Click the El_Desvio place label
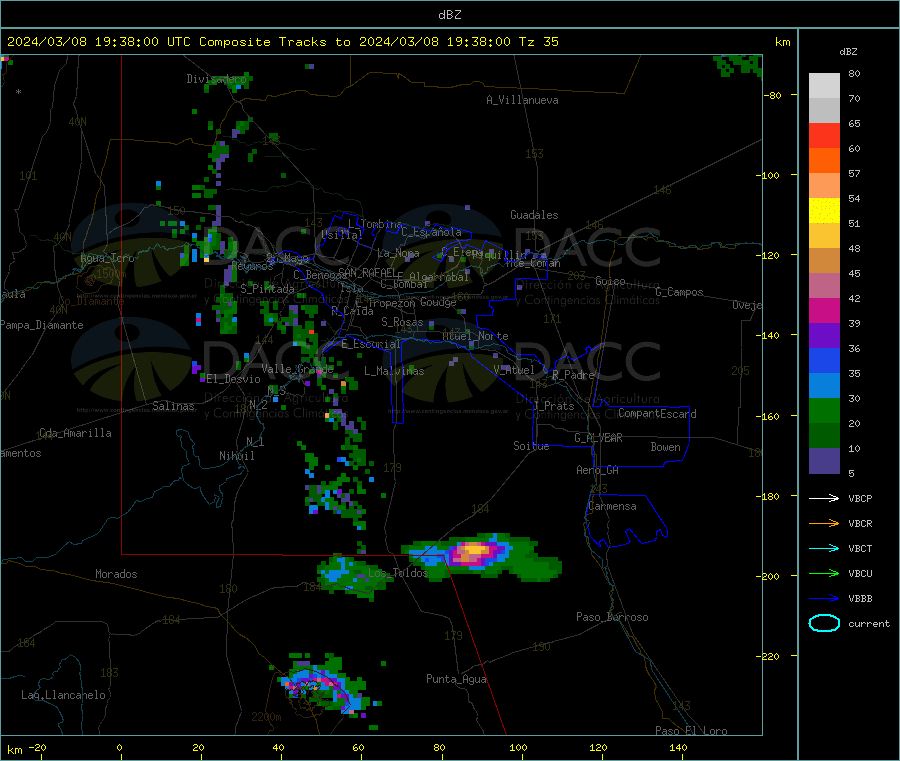 click(x=233, y=379)
